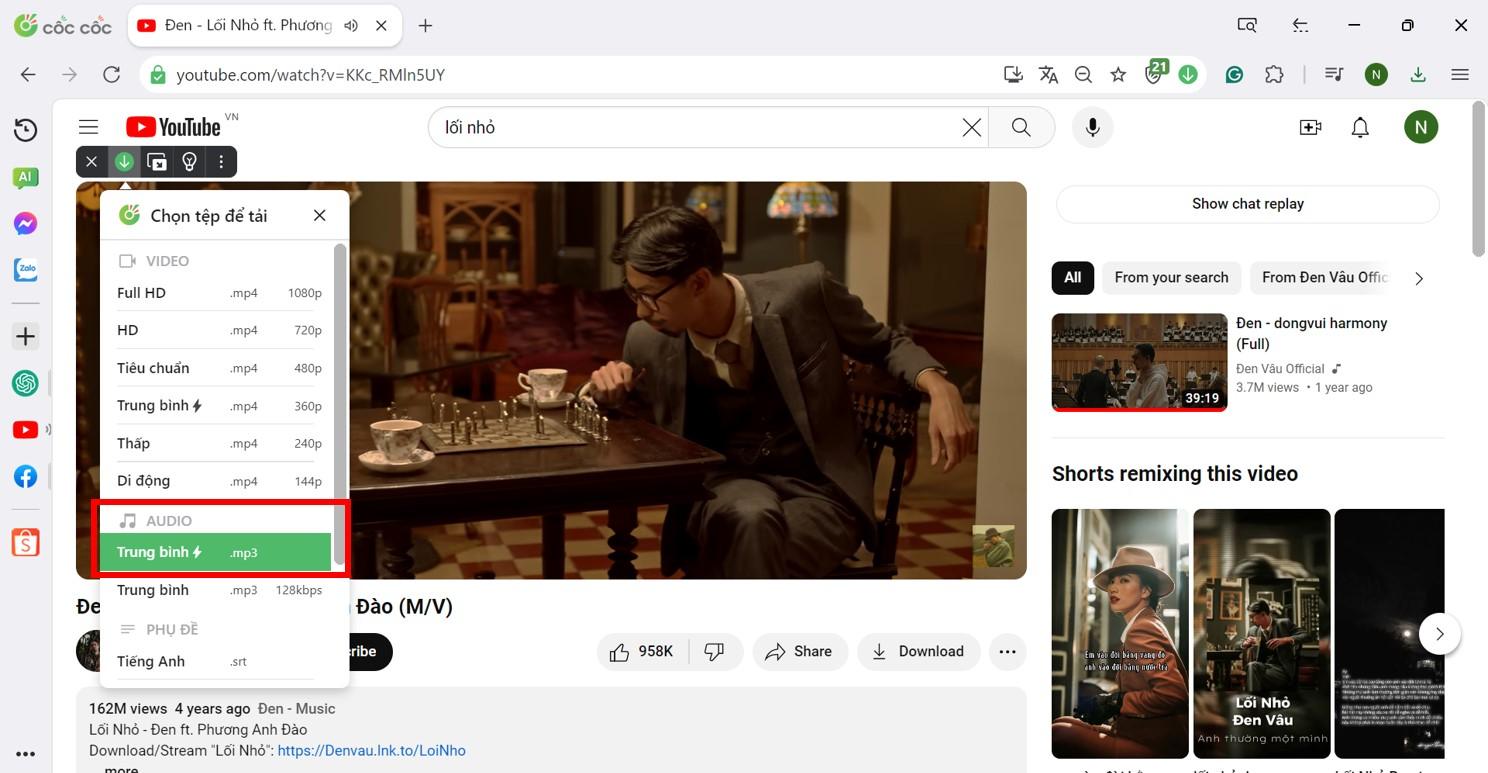Click the Share button
The image size is (1488, 773).
coord(799,652)
